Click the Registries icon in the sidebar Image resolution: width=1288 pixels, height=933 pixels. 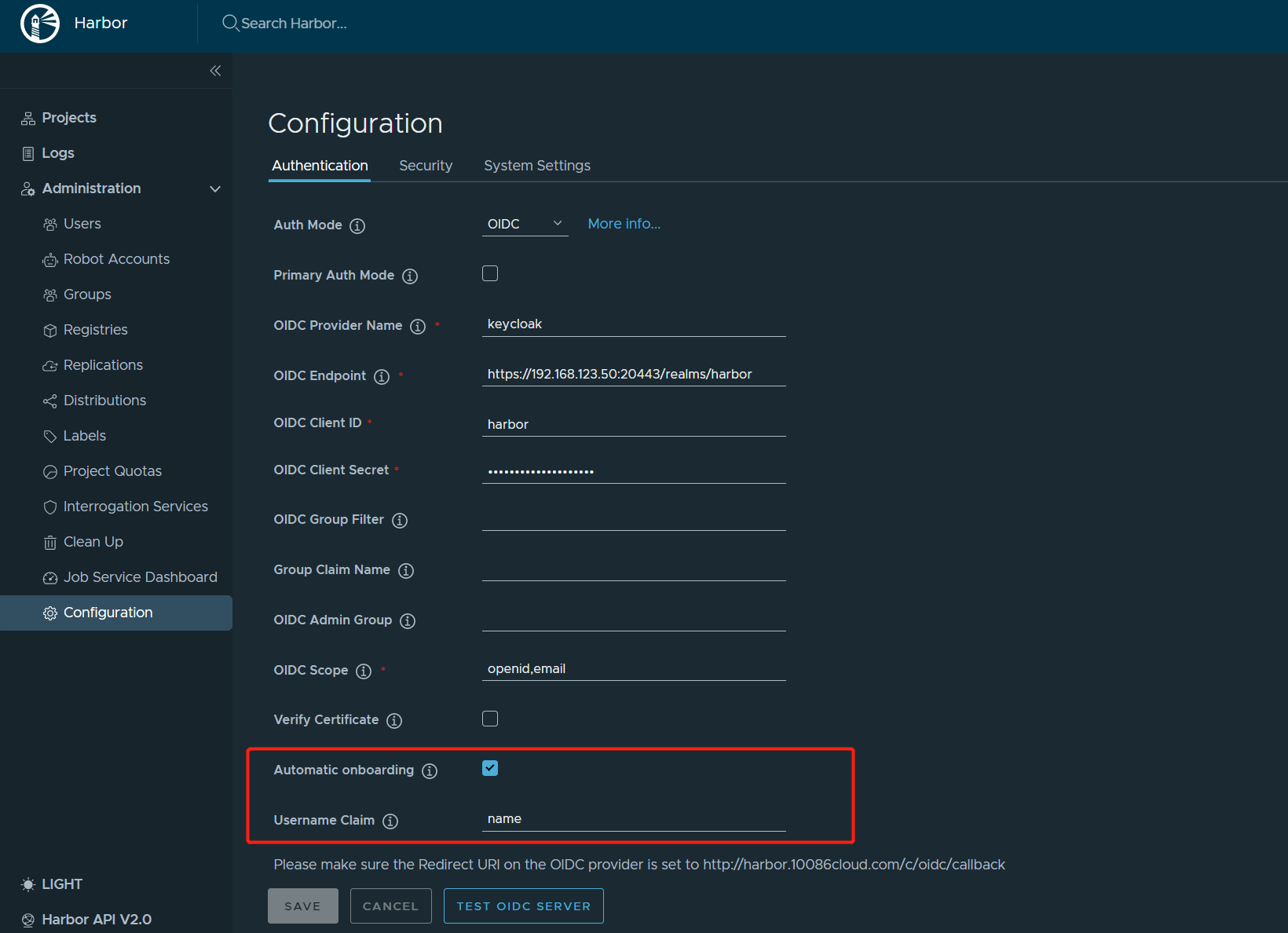[50, 330]
